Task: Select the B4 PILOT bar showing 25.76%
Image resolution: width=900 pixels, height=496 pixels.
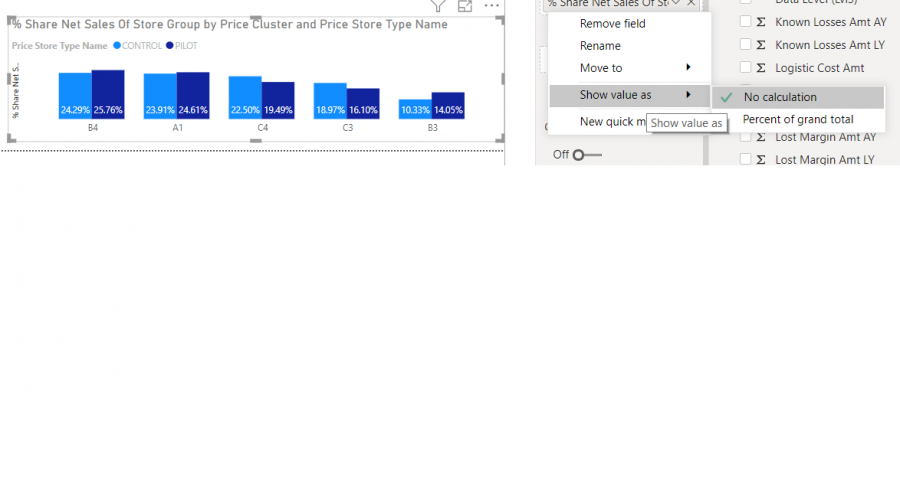Action: (108, 95)
